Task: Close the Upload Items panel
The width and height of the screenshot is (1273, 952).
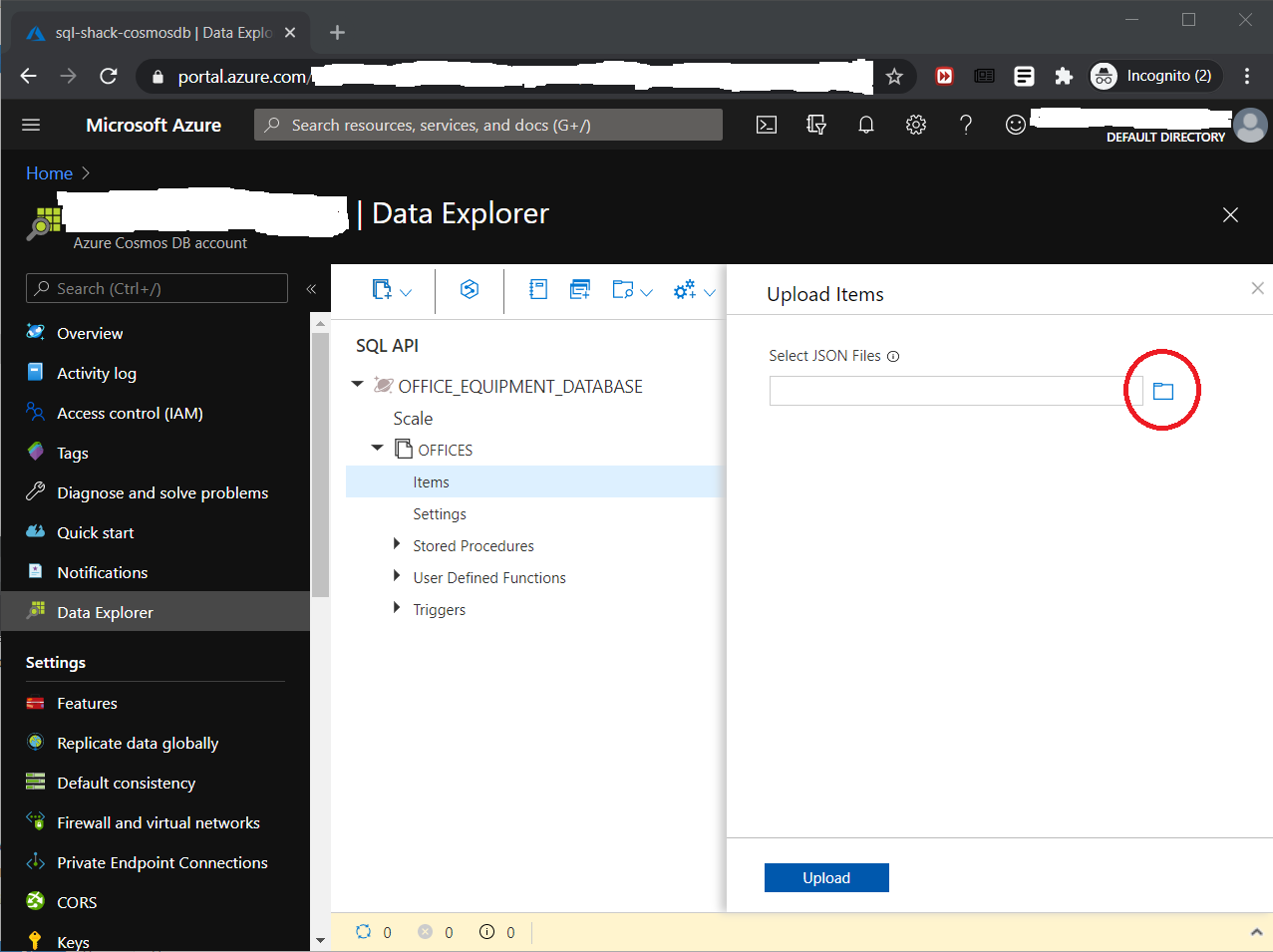Action: tap(1257, 288)
